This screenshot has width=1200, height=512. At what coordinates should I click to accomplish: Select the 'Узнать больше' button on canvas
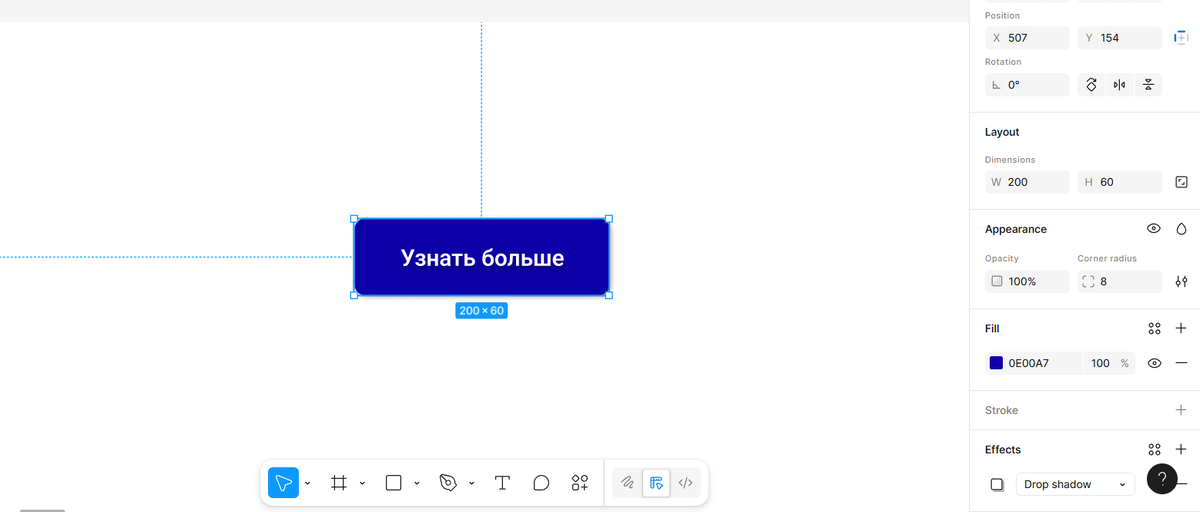481,257
